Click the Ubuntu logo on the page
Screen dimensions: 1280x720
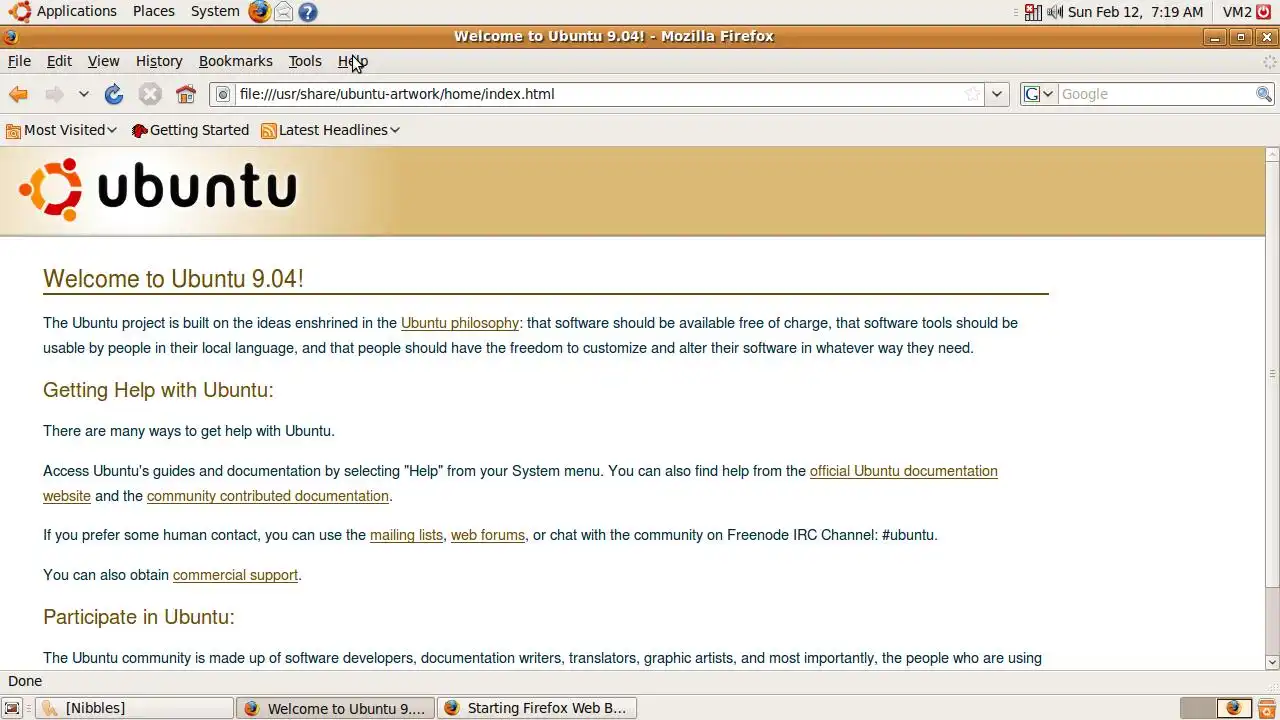[158, 189]
